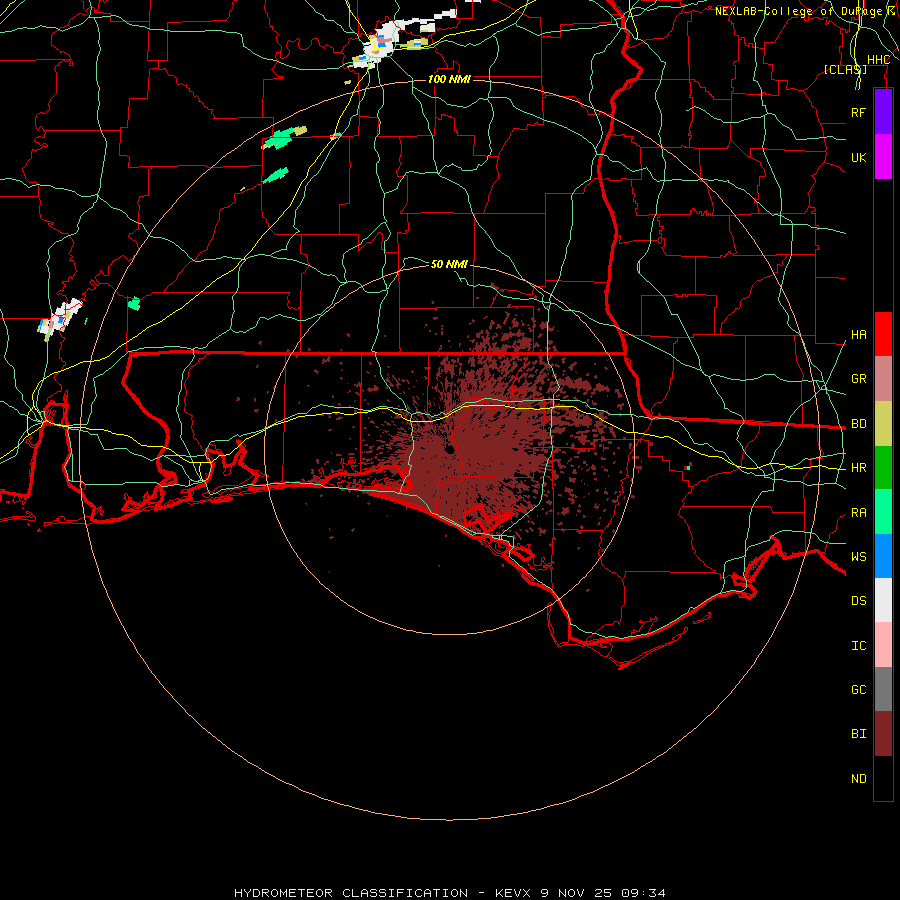Click the RA legend label
Screen dimensions: 900x900
click(858, 513)
